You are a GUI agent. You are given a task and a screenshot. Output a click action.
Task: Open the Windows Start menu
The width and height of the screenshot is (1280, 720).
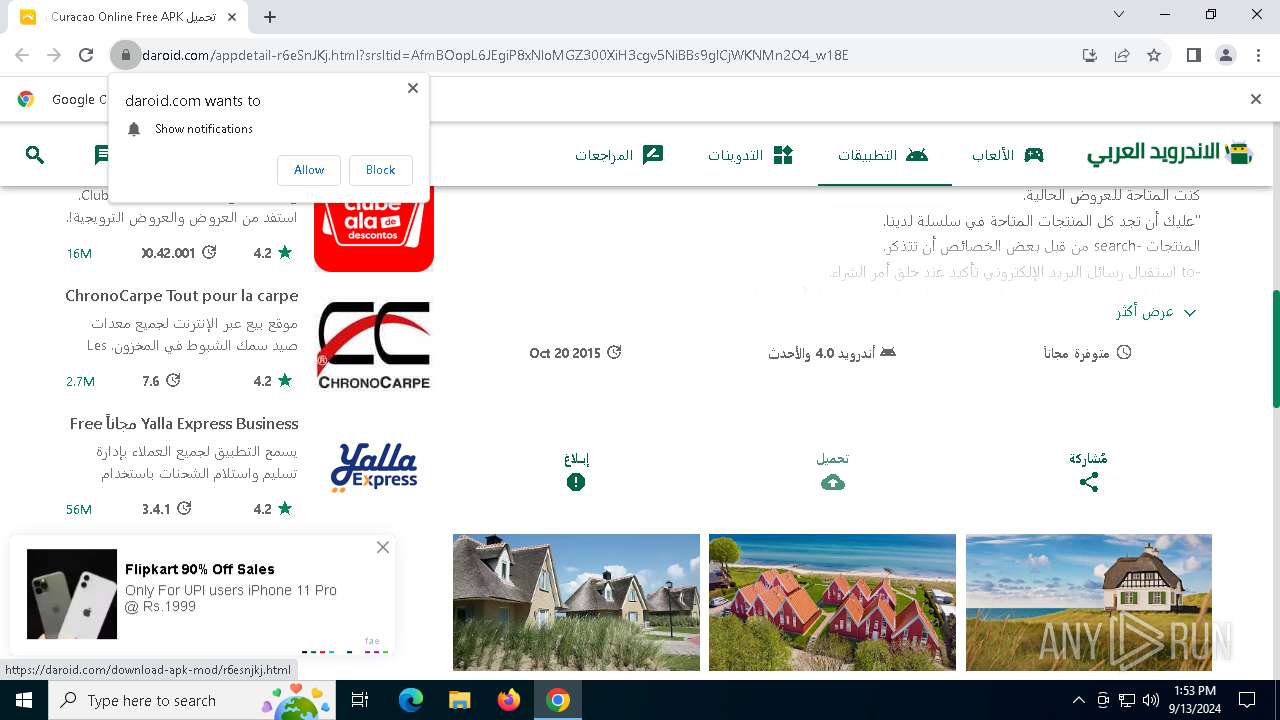point(23,700)
